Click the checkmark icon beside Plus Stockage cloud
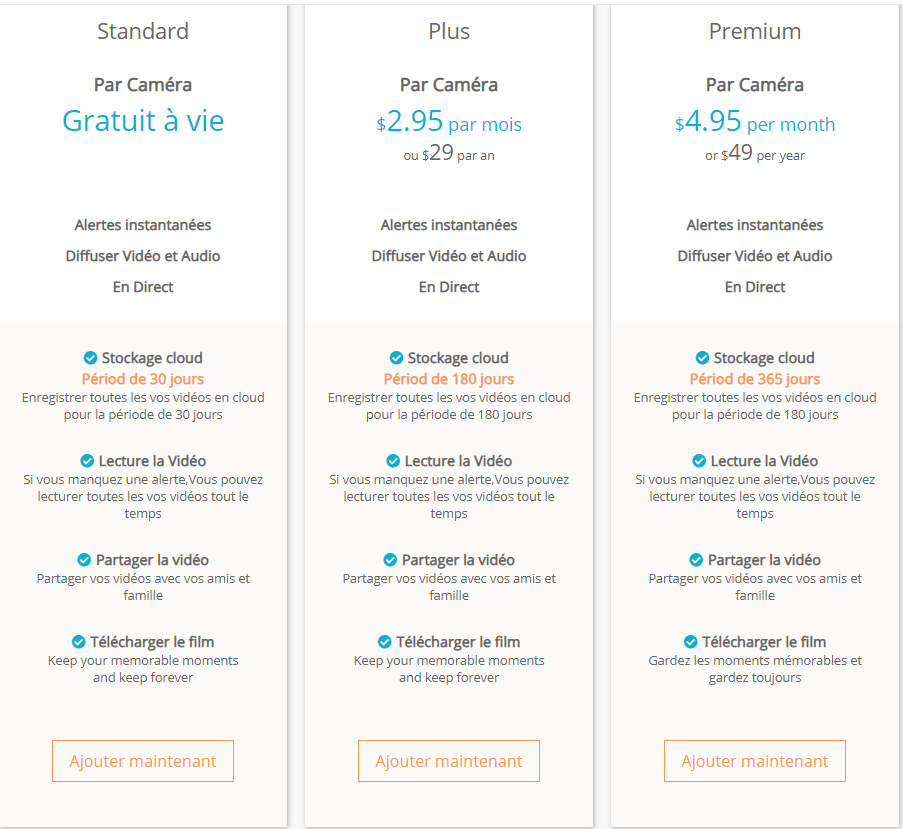This screenshot has height=829, width=903. coord(396,358)
